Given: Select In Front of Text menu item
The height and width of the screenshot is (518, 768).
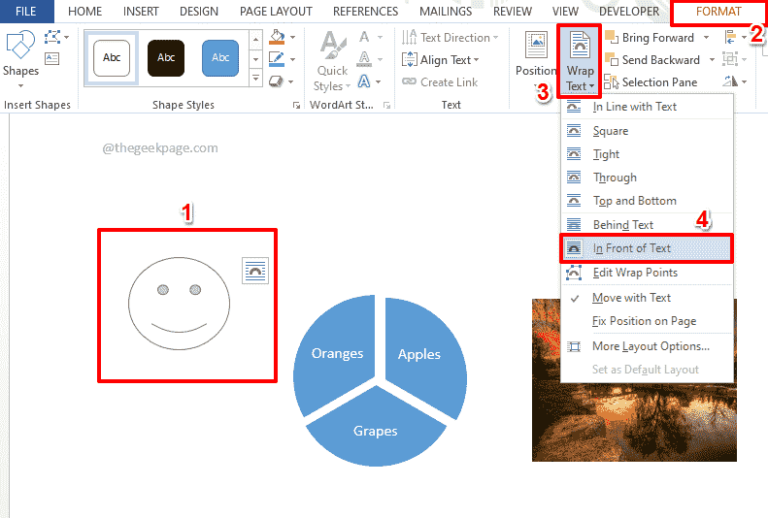Looking at the screenshot, I should (x=631, y=248).
